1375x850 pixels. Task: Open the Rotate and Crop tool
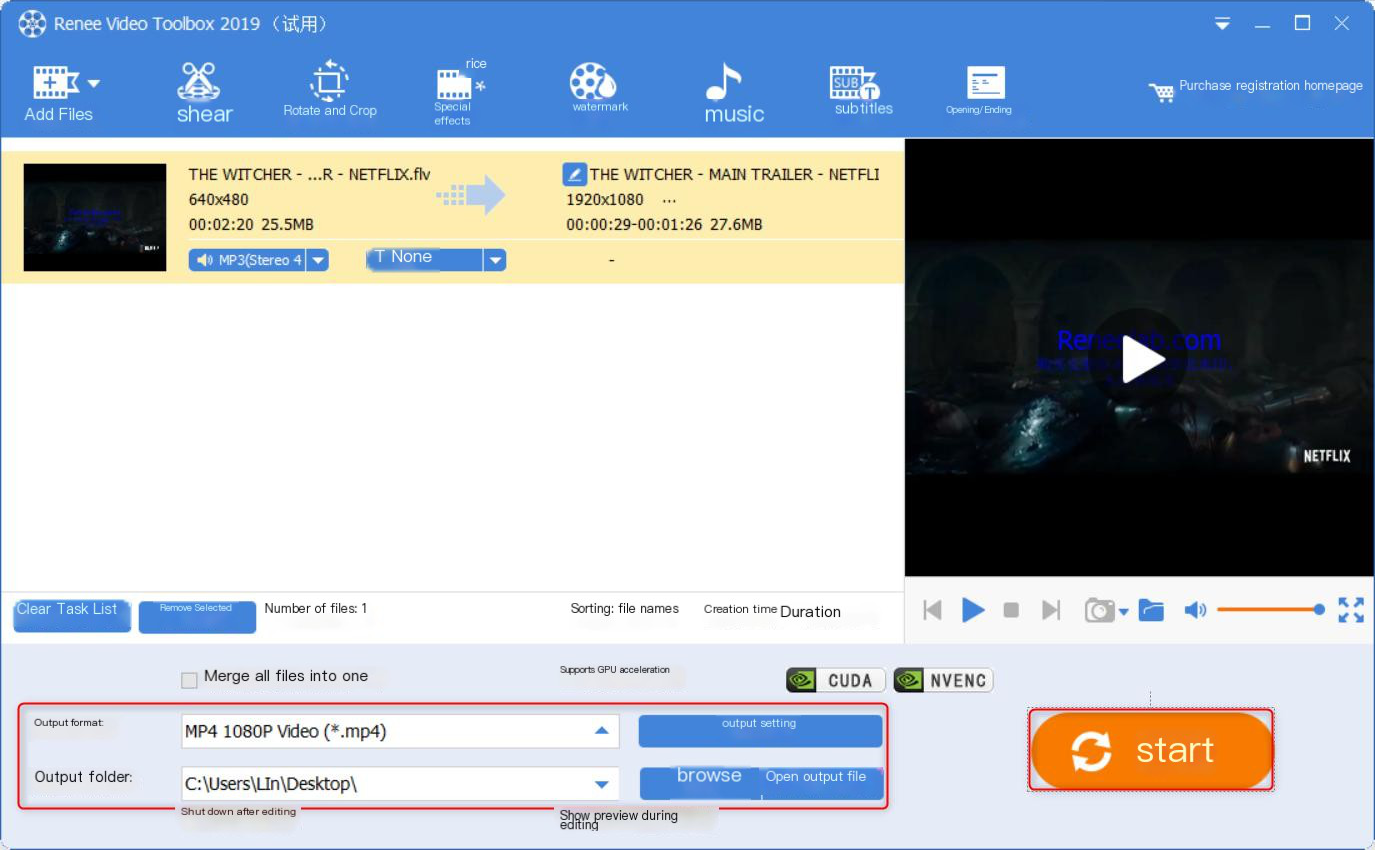click(329, 90)
